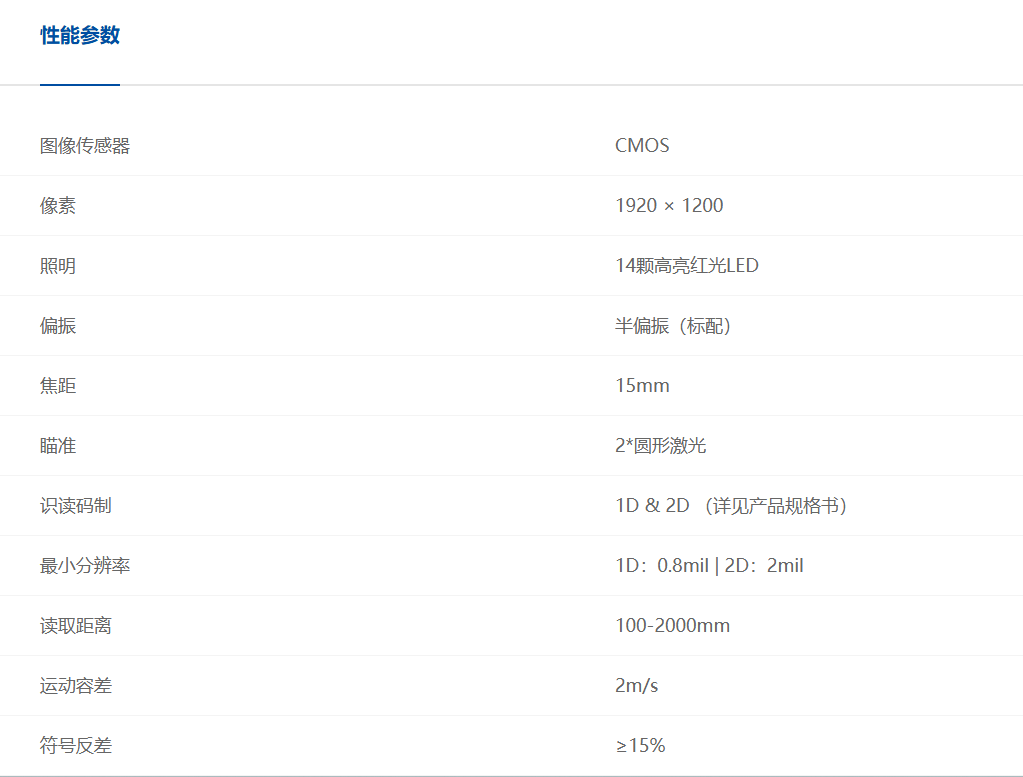Select the 最小分辨率 label
Image resolution: width=1023 pixels, height=777 pixels.
tap(85, 566)
